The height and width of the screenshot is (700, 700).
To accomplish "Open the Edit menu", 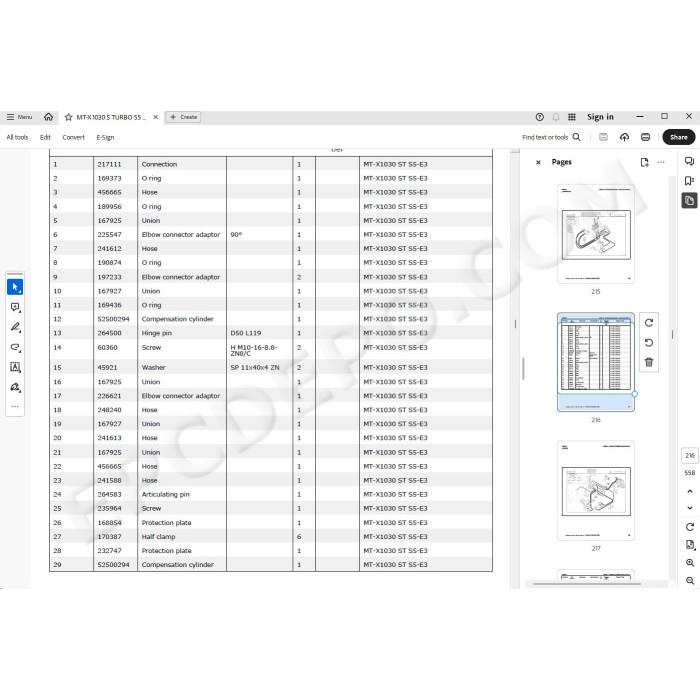I will click(x=45, y=137).
